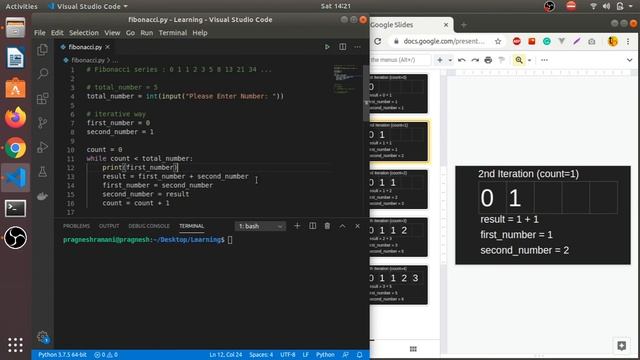Select the 0 1 1 2 slide thumbnail
Screen dimensions: 640x360
[399, 237]
